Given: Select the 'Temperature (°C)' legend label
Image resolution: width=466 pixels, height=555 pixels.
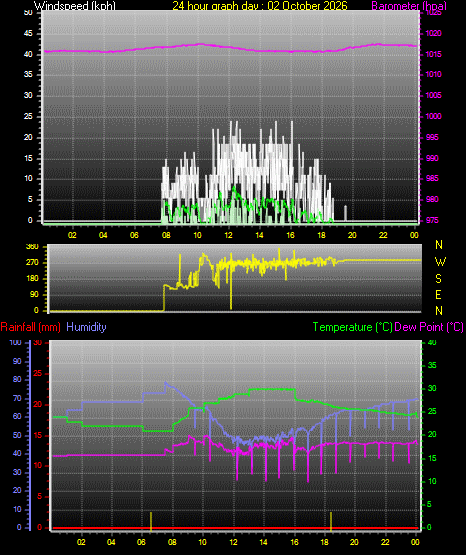Looking at the screenshot, I should click(x=352, y=327).
